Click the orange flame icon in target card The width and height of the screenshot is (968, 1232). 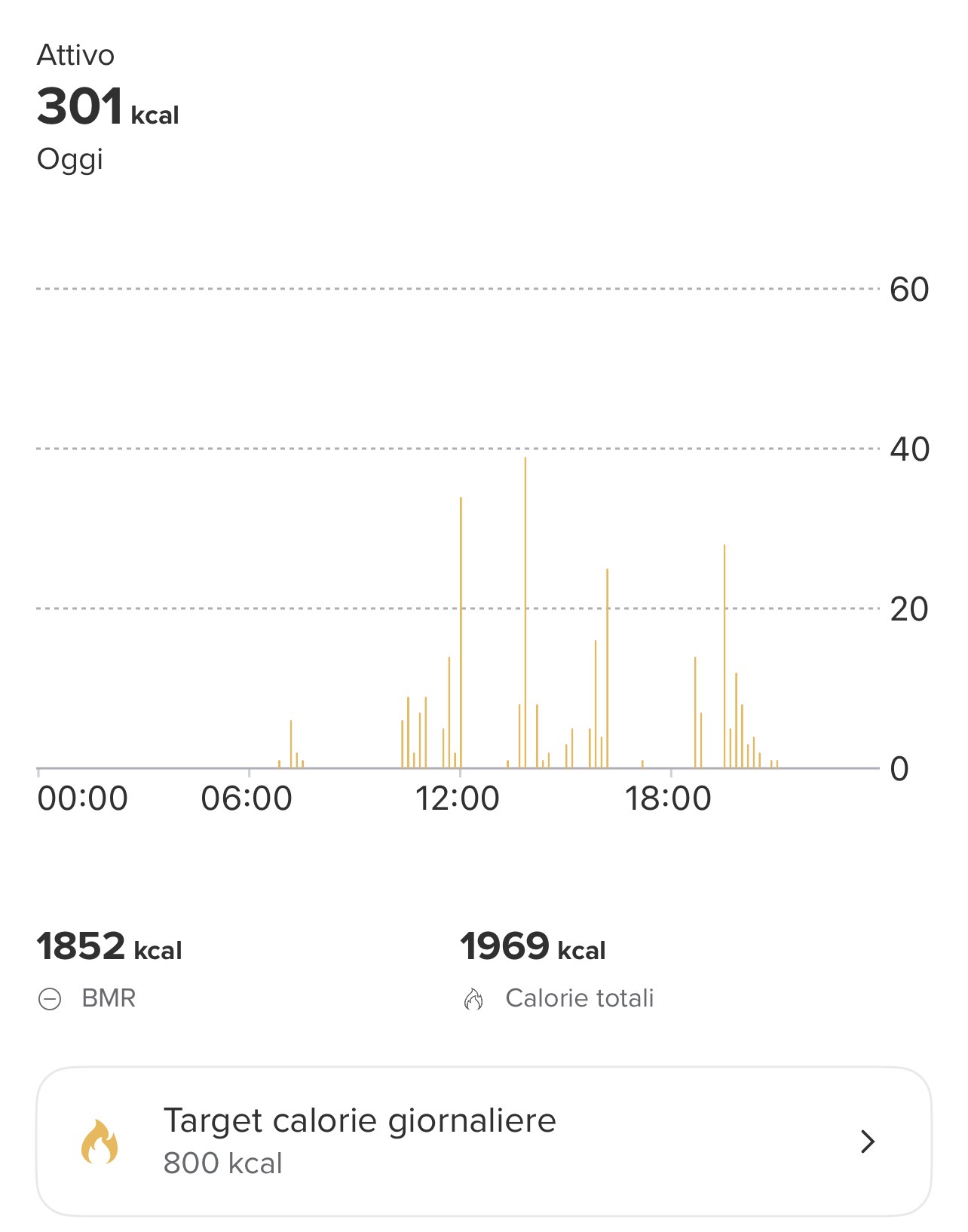tap(100, 1141)
